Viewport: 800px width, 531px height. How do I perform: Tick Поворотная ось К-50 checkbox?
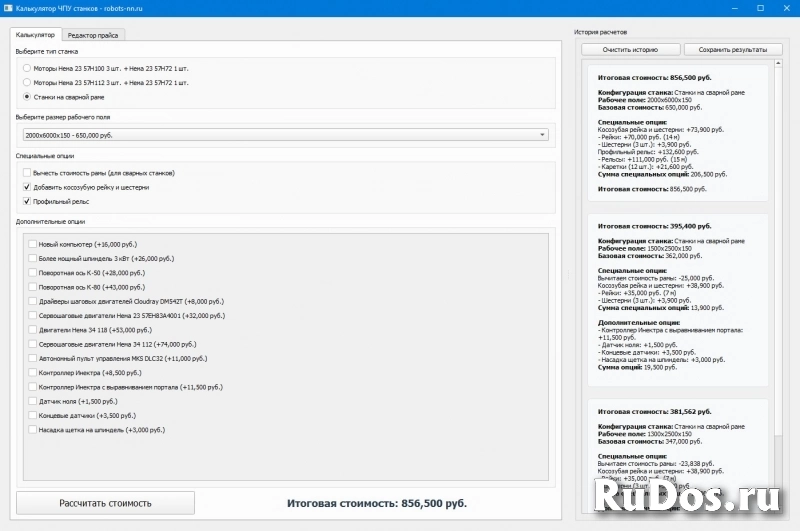click(x=33, y=272)
